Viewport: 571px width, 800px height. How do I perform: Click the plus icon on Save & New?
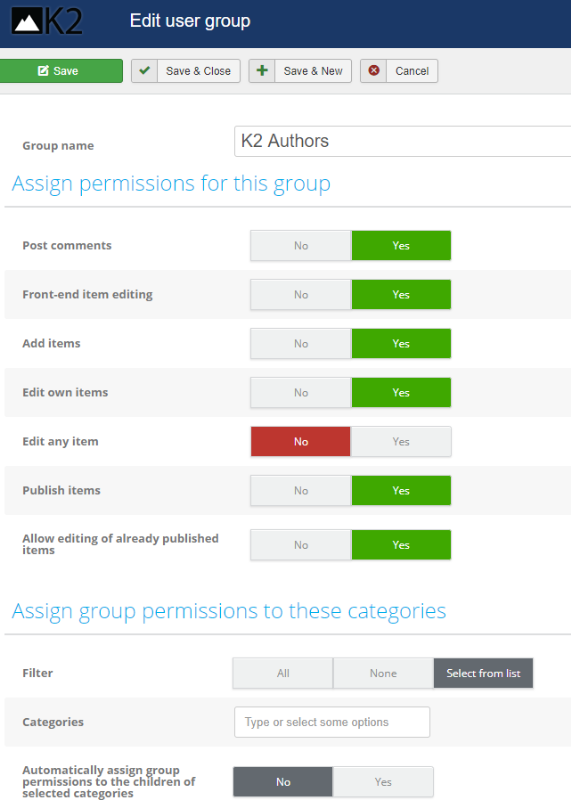coord(262,70)
